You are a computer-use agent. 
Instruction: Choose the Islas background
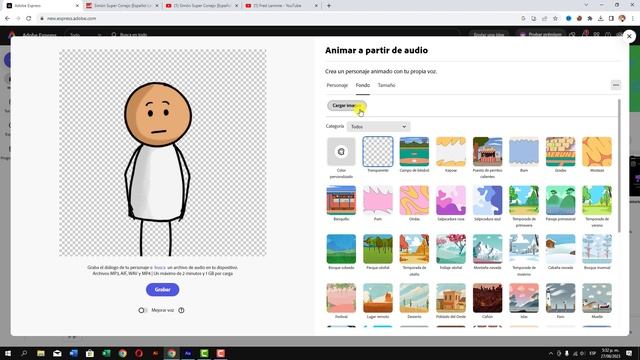click(524, 298)
